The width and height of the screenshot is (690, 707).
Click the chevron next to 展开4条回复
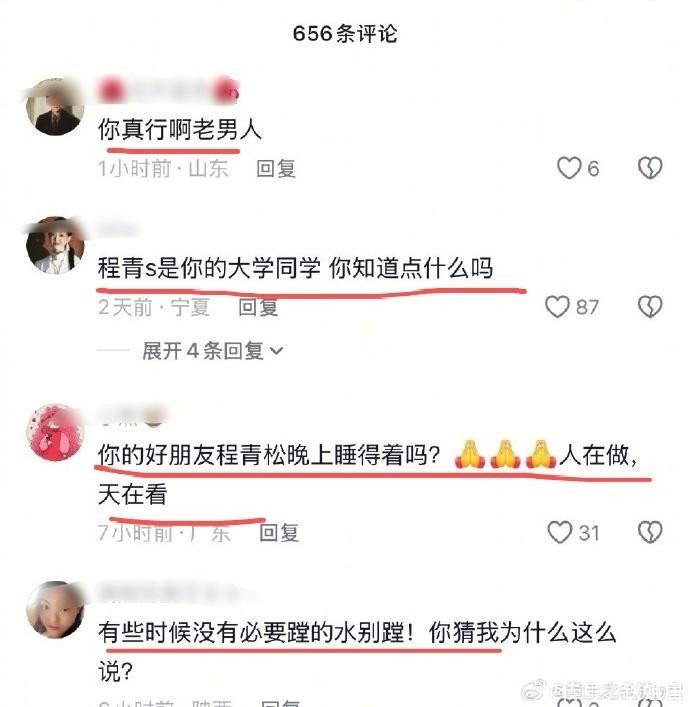point(276,351)
